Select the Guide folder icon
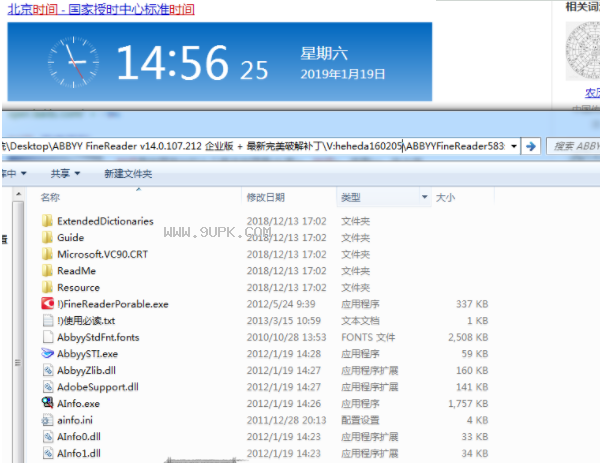This screenshot has height=470, width=600. coord(47,237)
